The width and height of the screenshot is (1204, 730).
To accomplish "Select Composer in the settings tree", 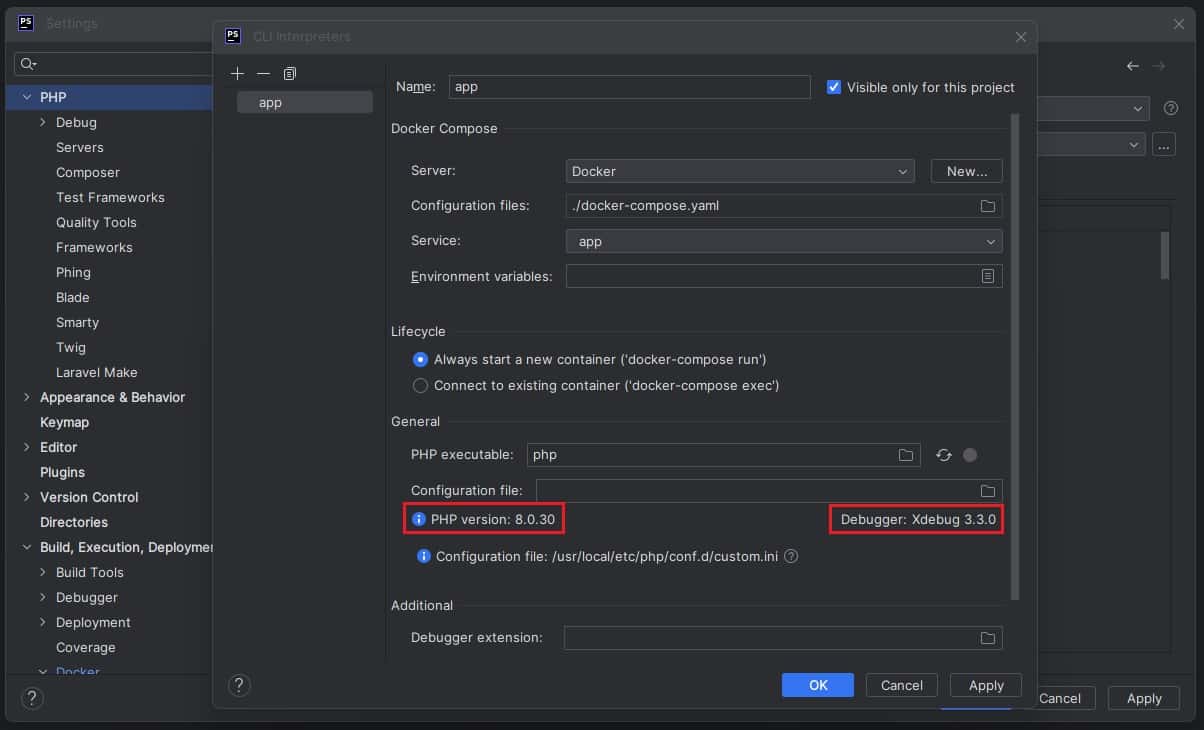I will tap(88, 172).
